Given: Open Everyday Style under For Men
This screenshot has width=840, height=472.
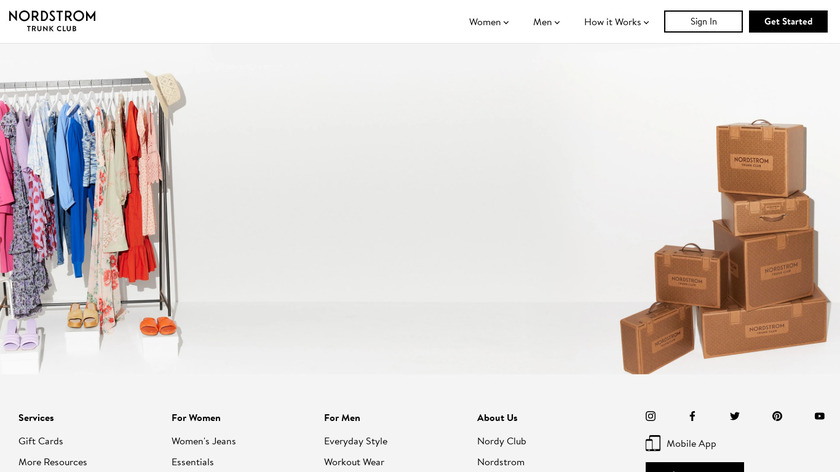Looking at the screenshot, I should pos(356,441).
